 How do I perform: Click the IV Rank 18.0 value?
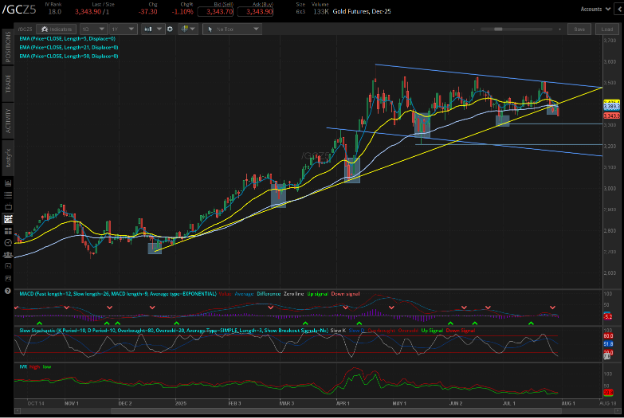point(55,12)
